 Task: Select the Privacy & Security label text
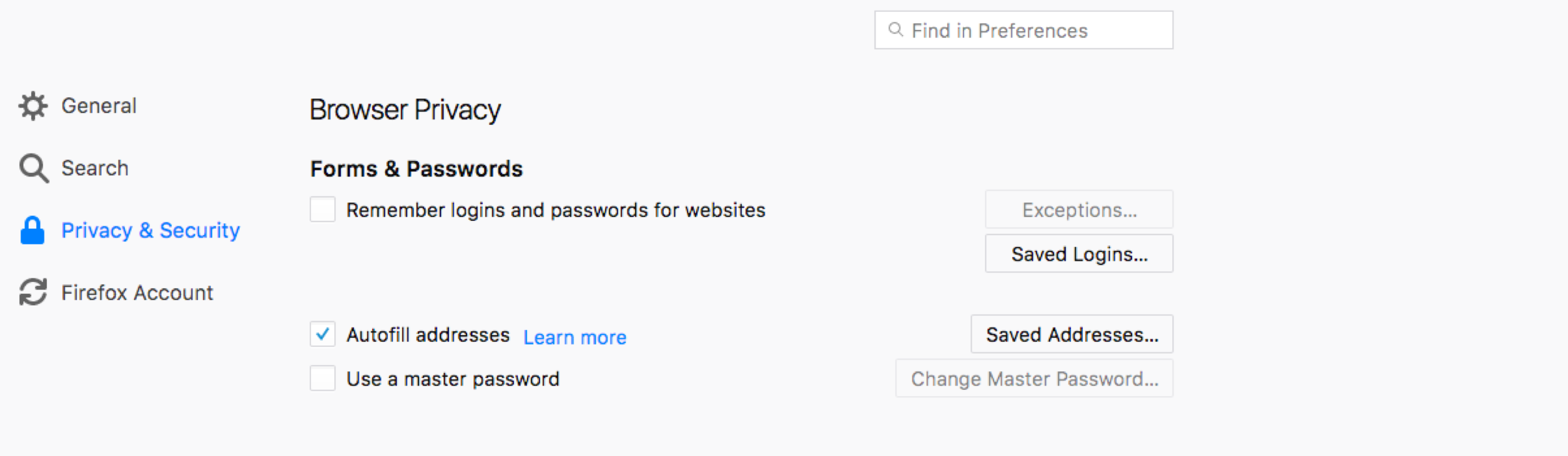[150, 231]
